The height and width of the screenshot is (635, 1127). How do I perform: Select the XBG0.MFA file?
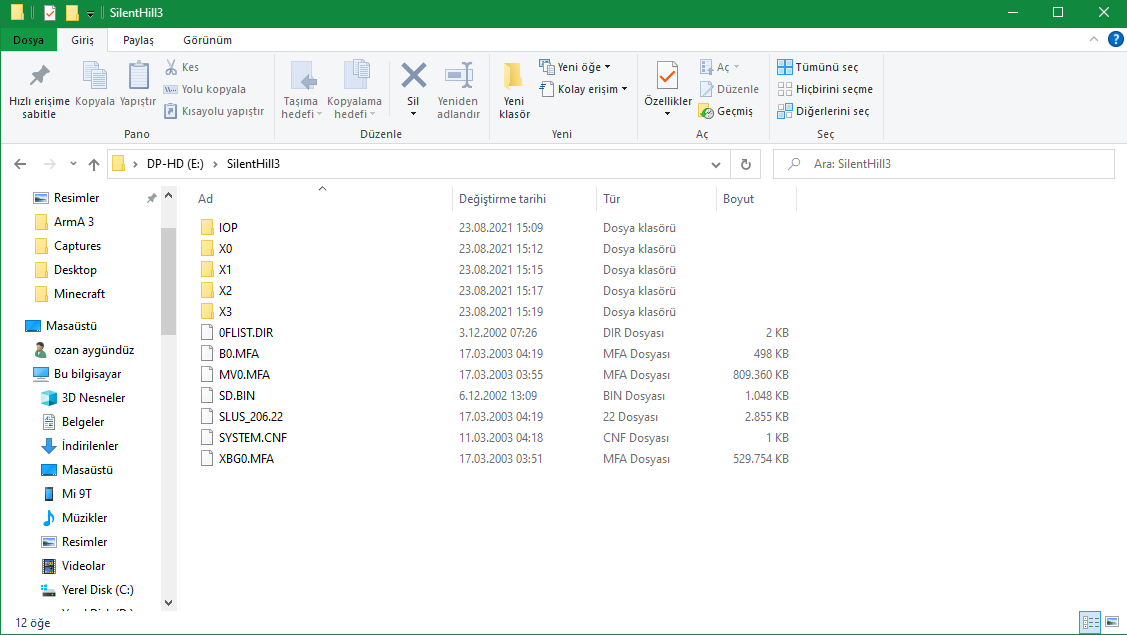click(246, 459)
